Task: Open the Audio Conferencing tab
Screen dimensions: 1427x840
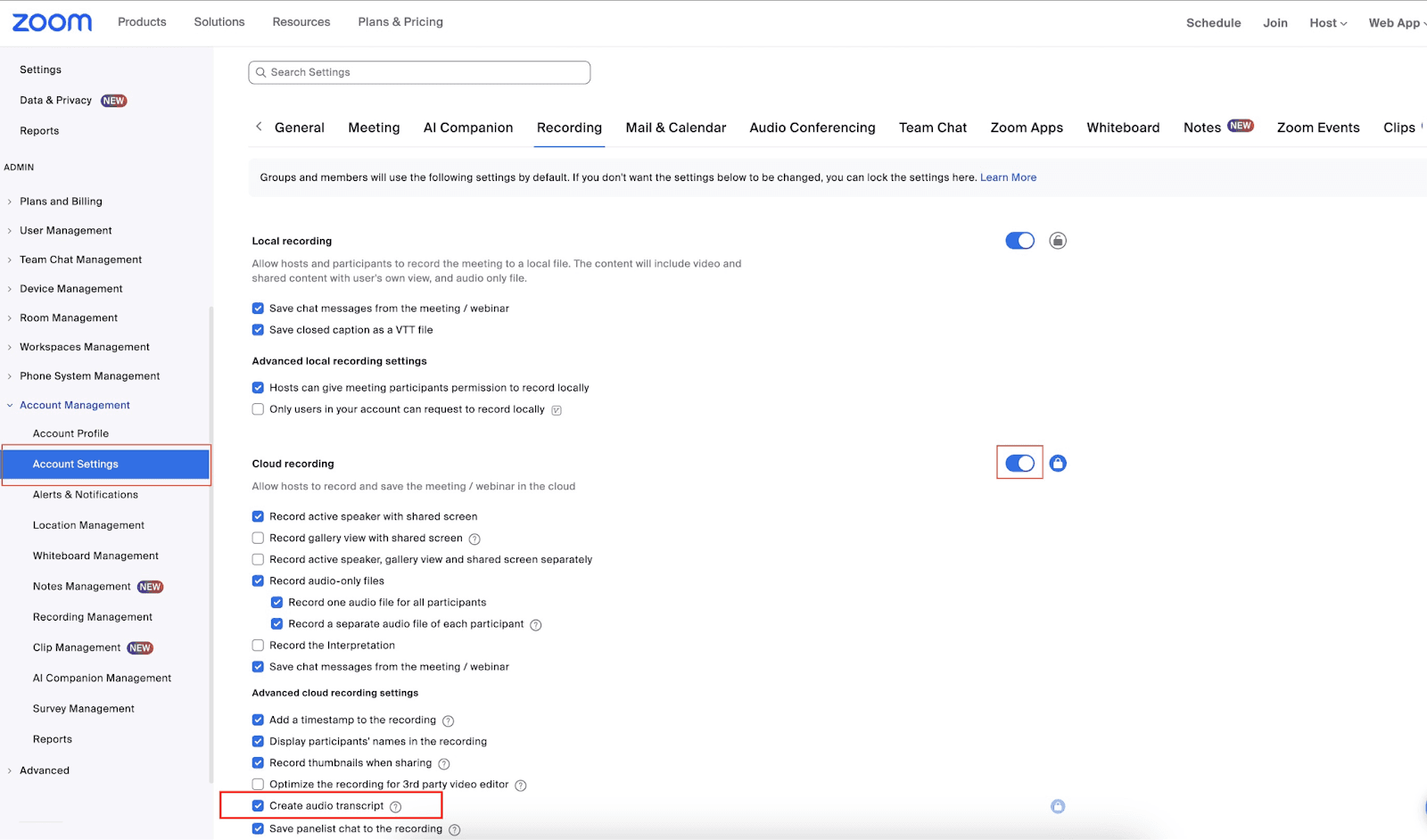Action: click(x=812, y=128)
